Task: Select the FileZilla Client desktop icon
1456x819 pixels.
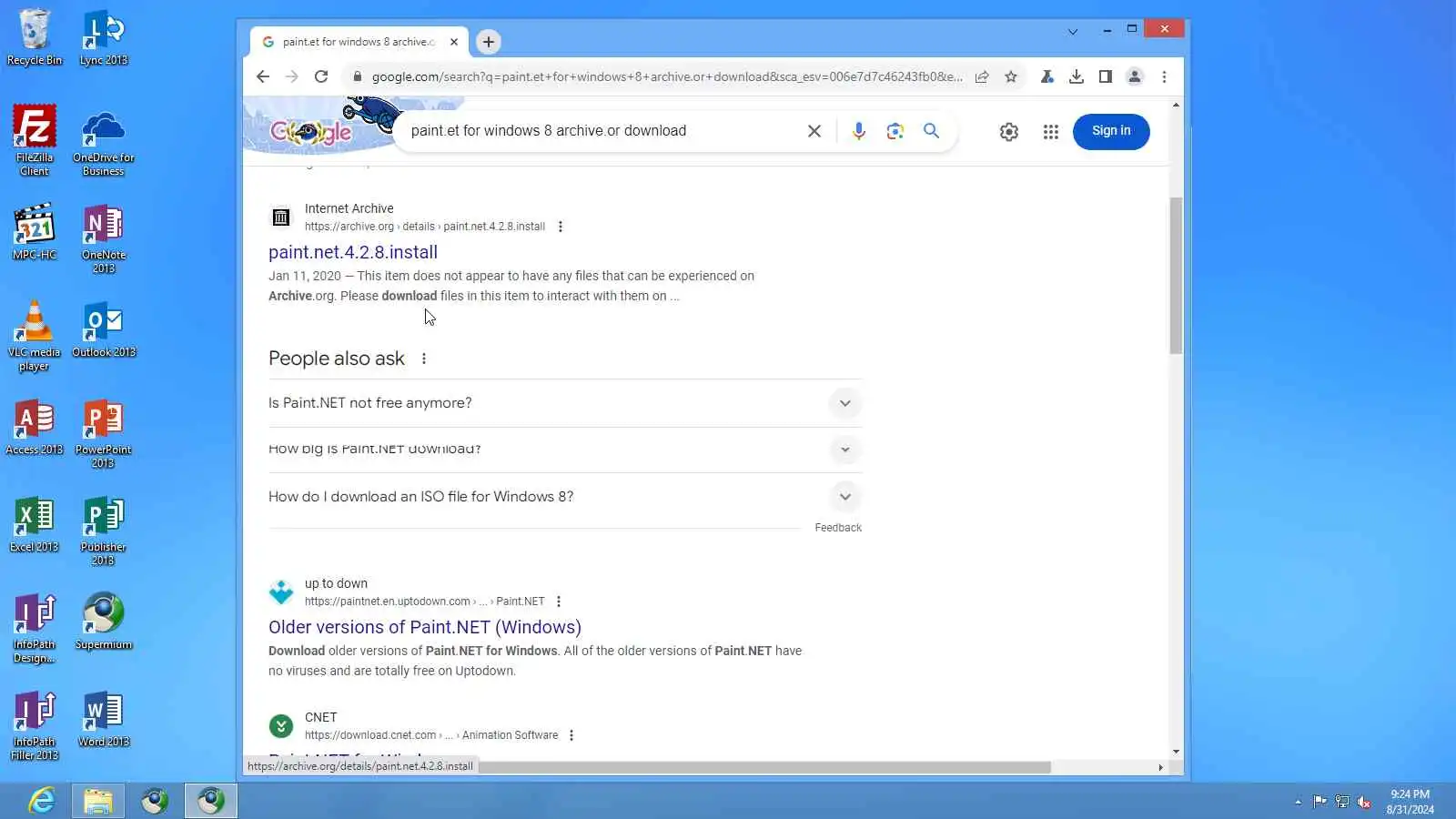Action: 35,139
